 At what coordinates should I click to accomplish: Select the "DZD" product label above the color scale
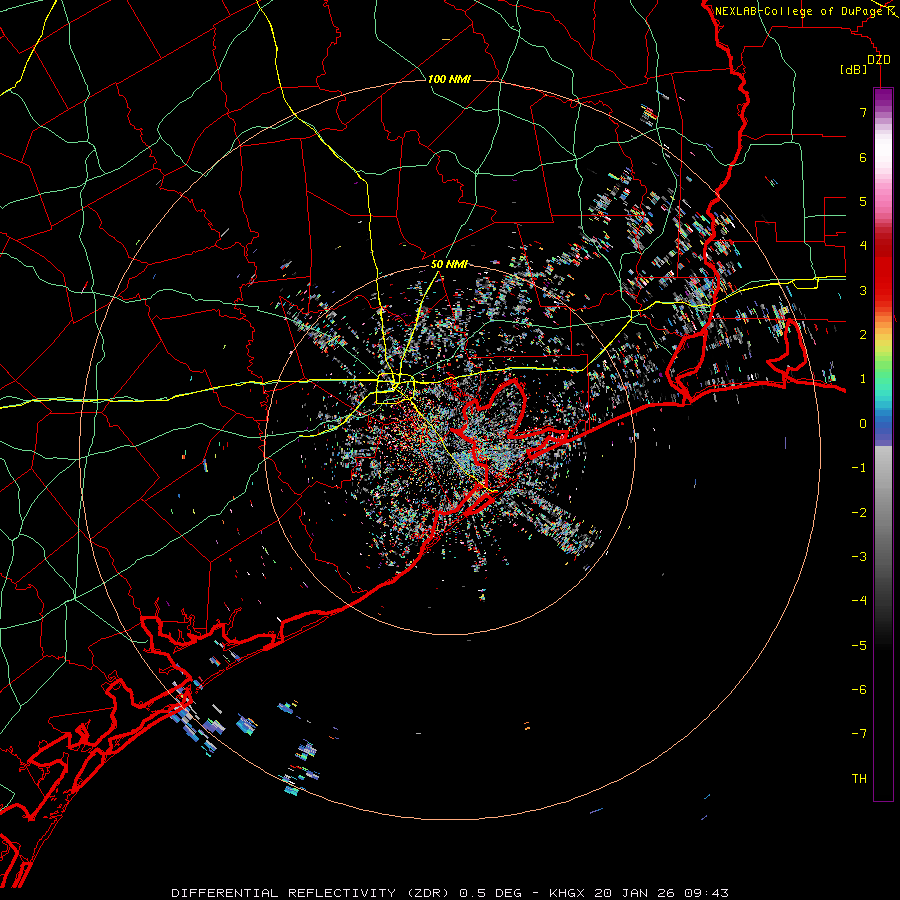pyautogui.click(x=879, y=60)
